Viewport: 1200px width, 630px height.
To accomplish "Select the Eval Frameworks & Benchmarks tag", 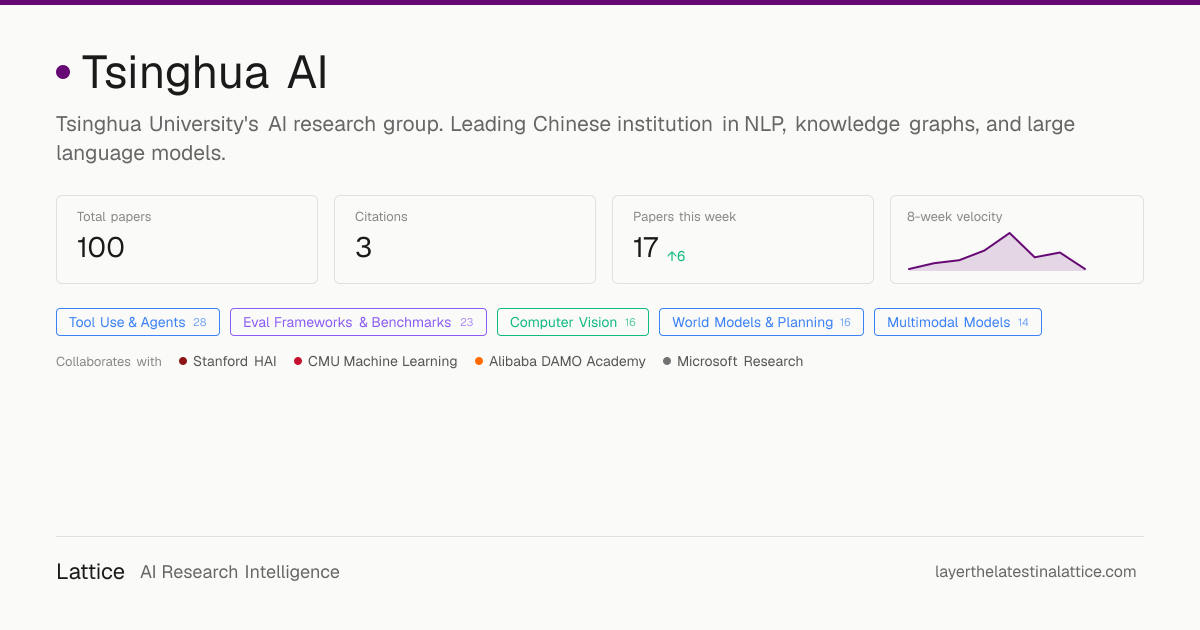I will click(358, 322).
